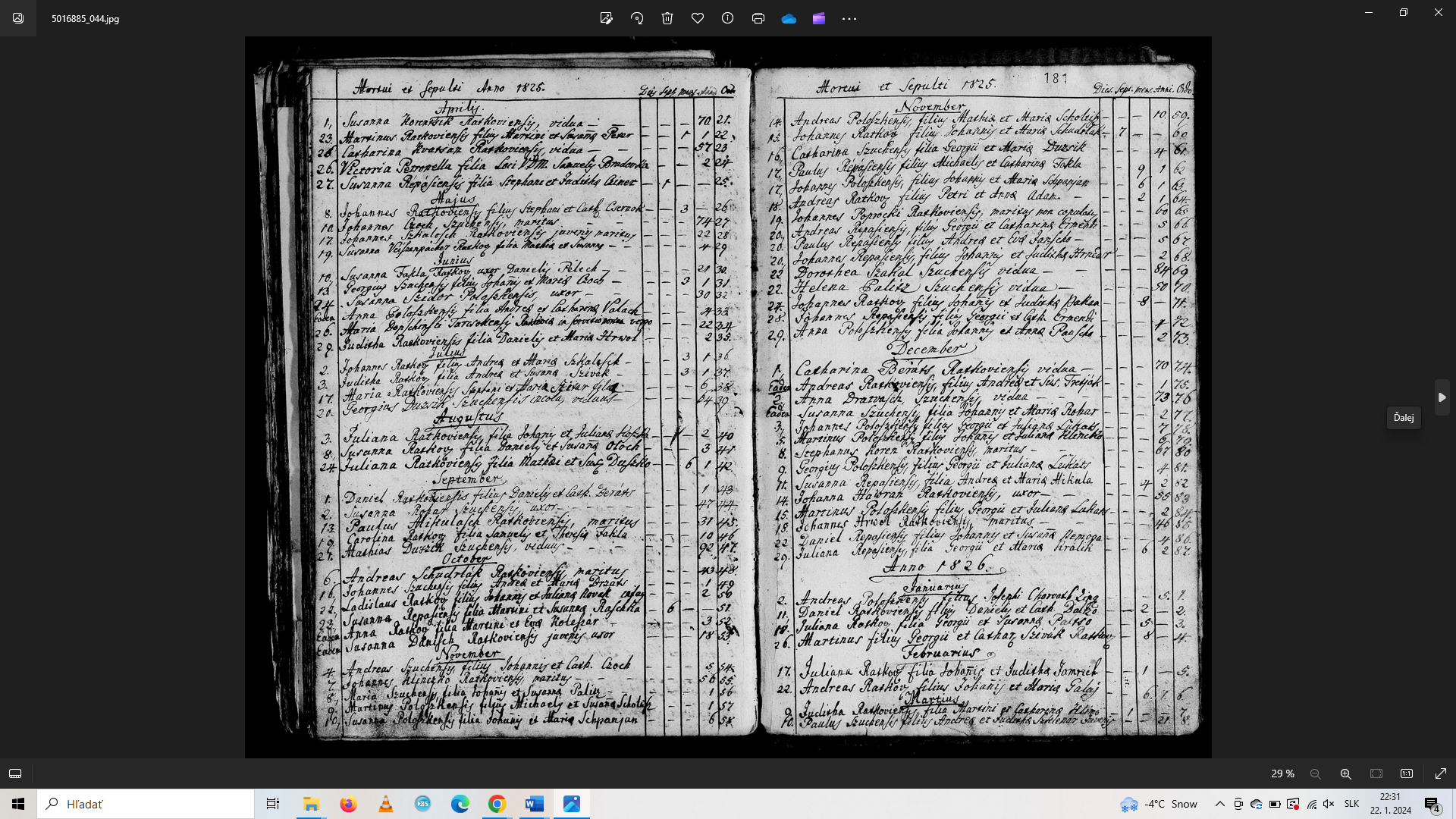Viewport: 1456px width, 819px height.
Task: Enter fullscreen with the diagonal arrows icon
Action: 1441,773
